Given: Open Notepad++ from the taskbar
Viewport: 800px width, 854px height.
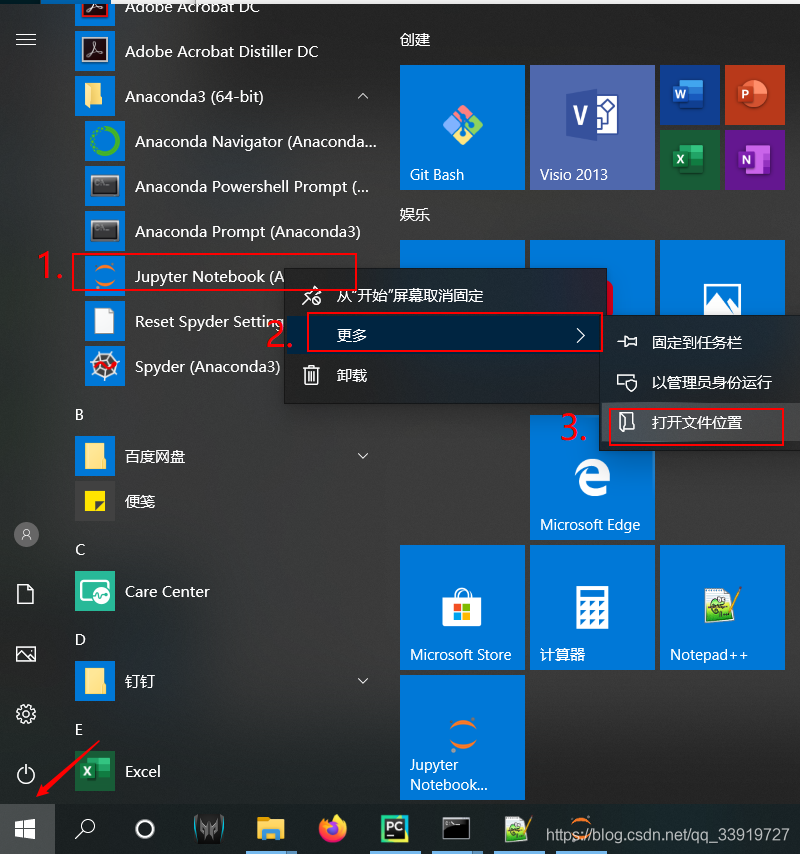Looking at the screenshot, I should click(518, 829).
